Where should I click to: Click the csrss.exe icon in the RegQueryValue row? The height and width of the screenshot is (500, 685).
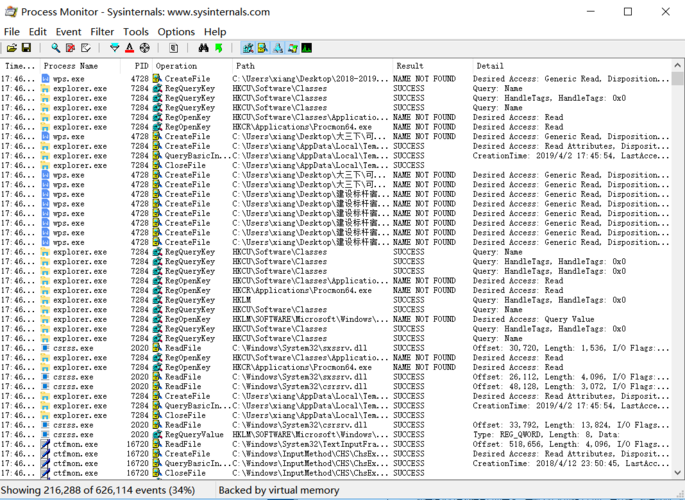(45, 434)
